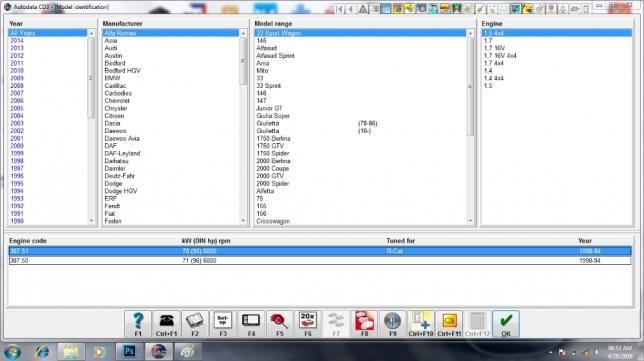Image resolution: width=644 pixels, height=361 pixels.
Task: Click the first-record arrow in top toolbar
Action: click(x=339, y=9)
